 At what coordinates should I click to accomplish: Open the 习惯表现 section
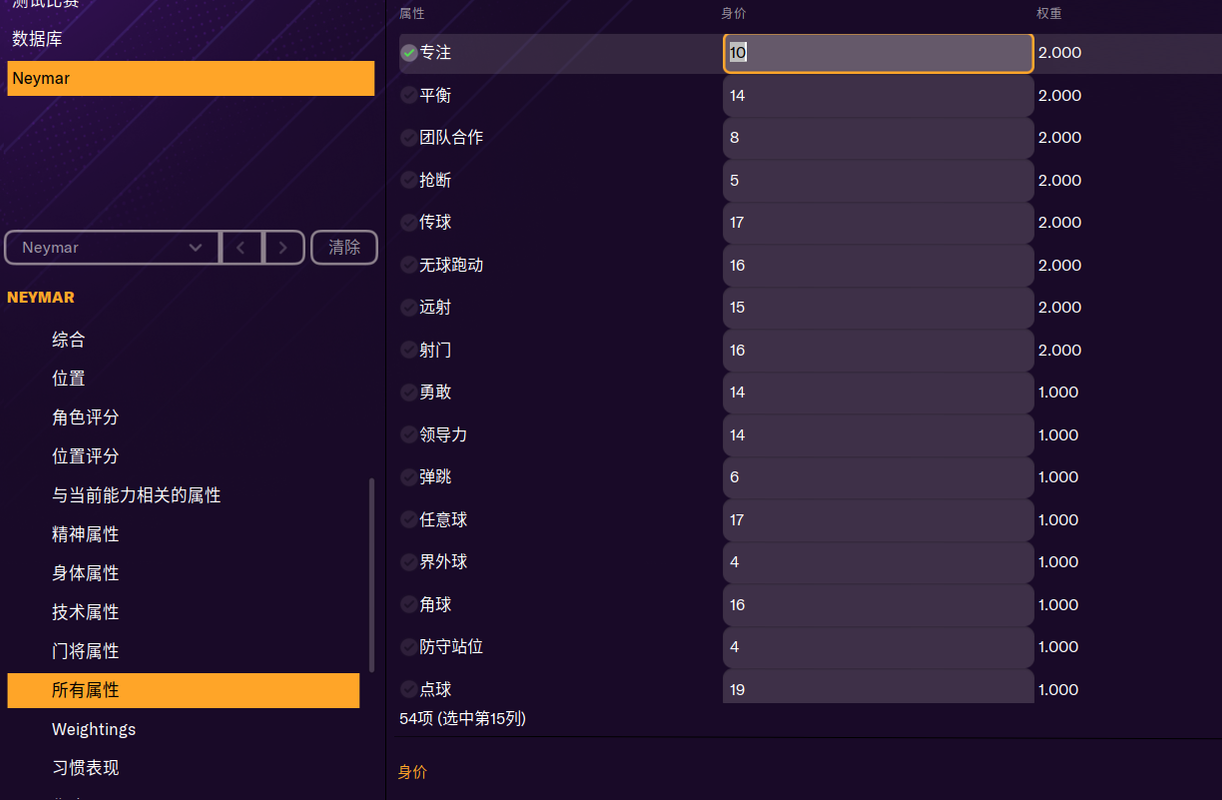(86, 768)
